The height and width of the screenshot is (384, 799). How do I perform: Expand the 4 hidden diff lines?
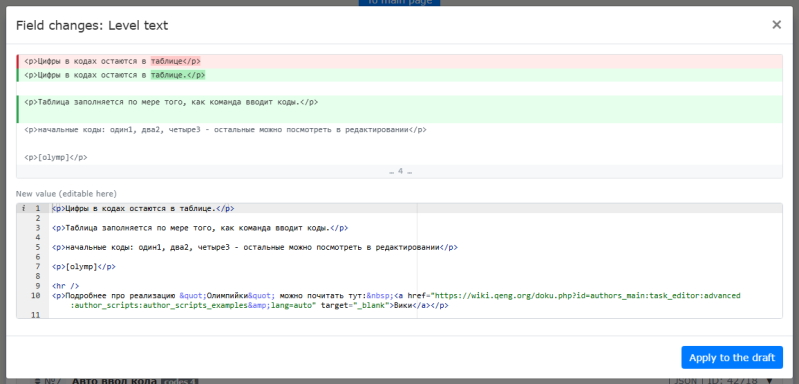pyautogui.click(x=400, y=172)
